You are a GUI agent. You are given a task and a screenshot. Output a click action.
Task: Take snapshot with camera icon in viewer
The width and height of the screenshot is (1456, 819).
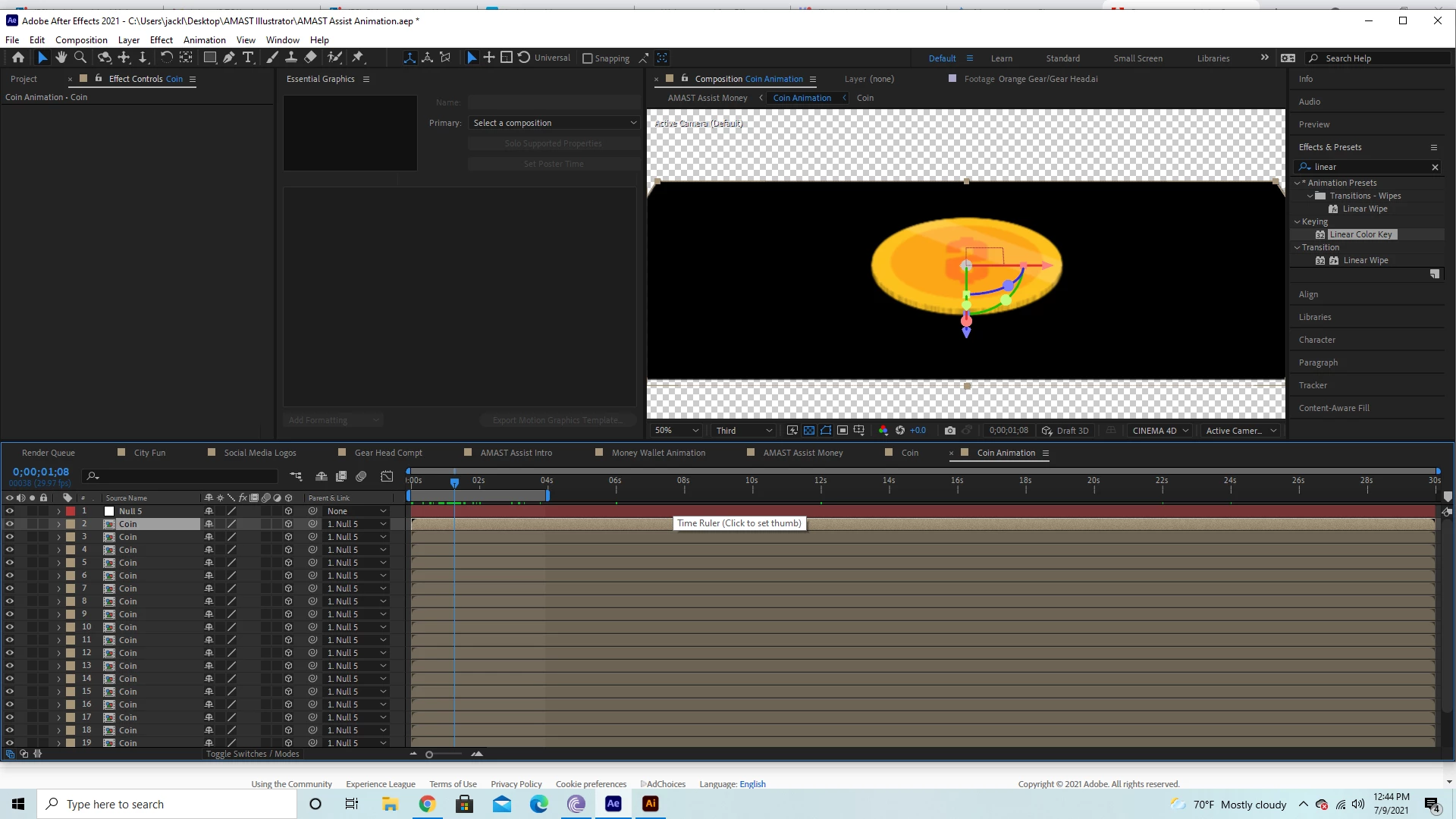tap(949, 431)
